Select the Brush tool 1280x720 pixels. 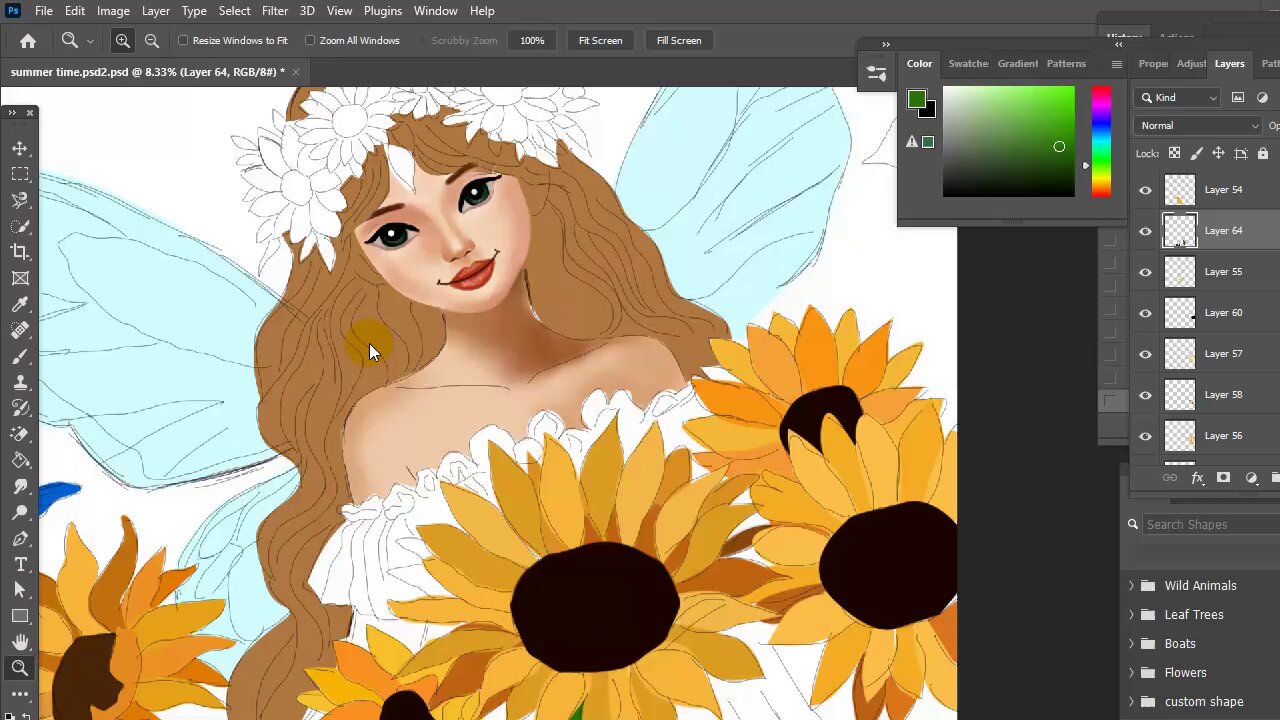click(20, 356)
